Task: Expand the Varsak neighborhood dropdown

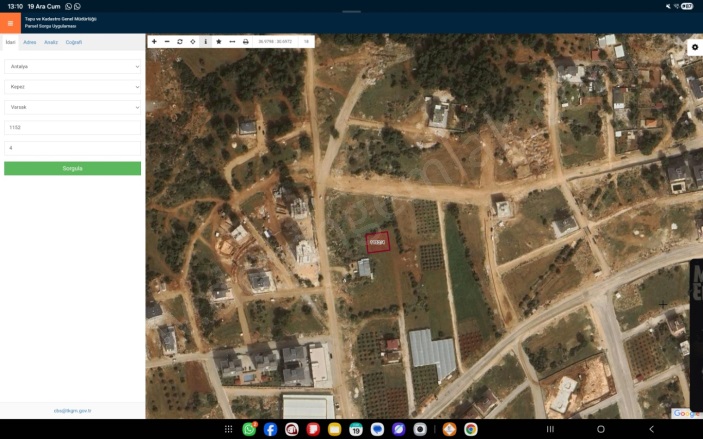Action: [x=72, y=107]
